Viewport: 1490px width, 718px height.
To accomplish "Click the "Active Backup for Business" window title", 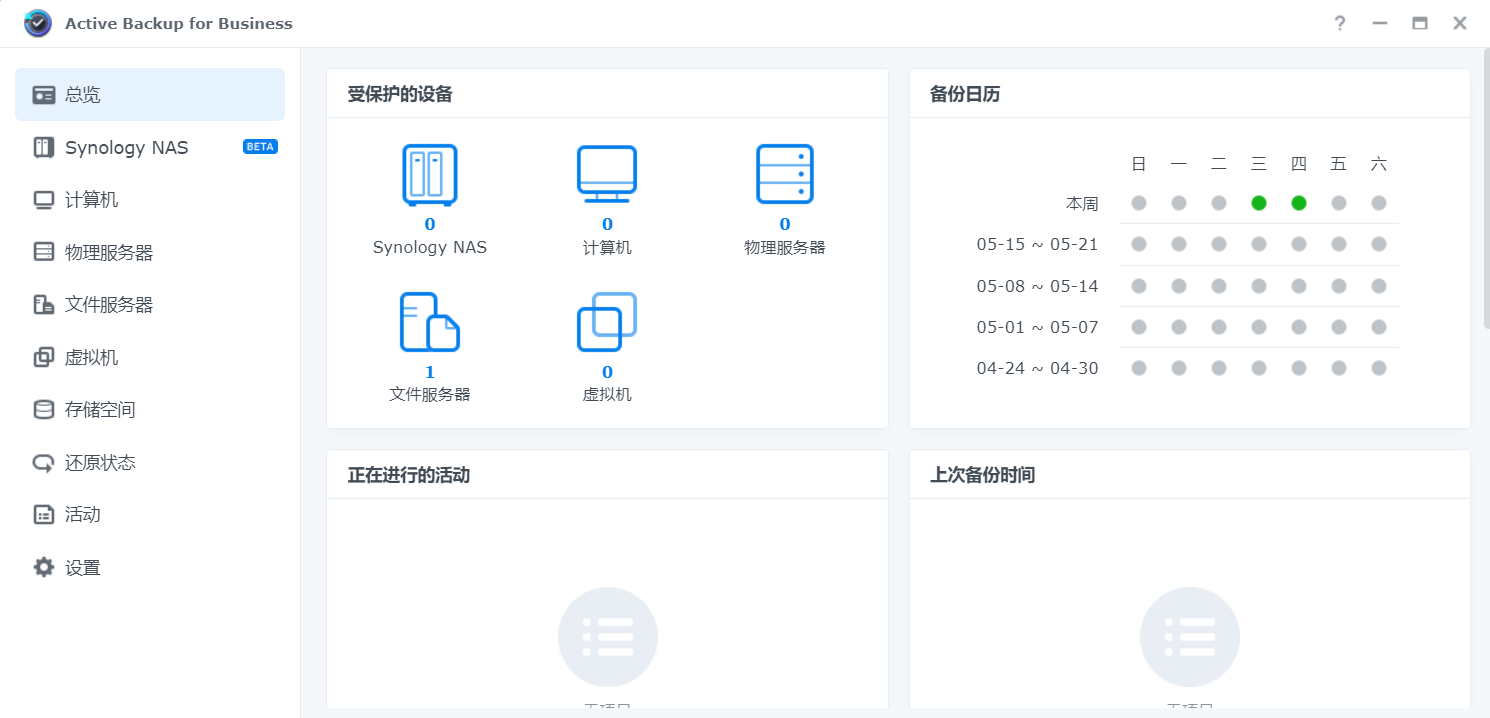I will 179,23.
